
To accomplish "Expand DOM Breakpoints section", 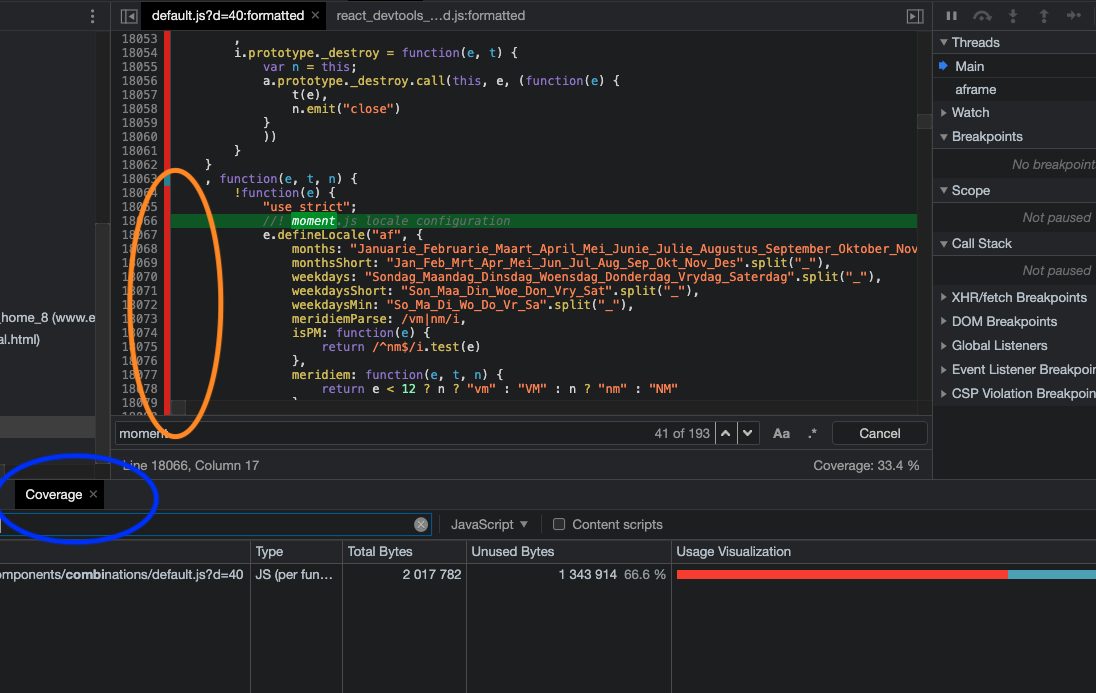I will tap(944, 322).
